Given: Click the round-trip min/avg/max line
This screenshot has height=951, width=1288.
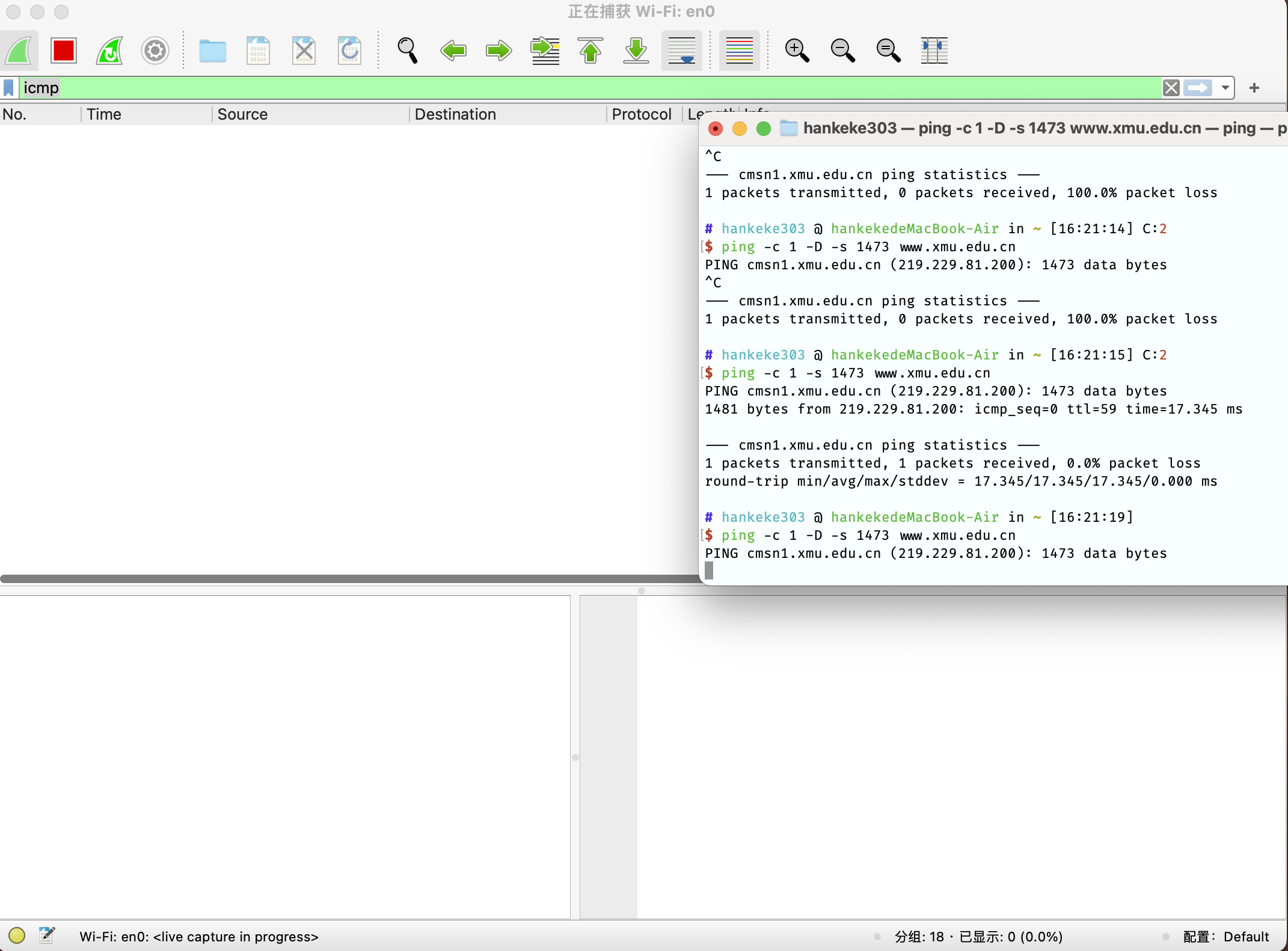Looking at the screenshot, I should [x=961, y=482].
